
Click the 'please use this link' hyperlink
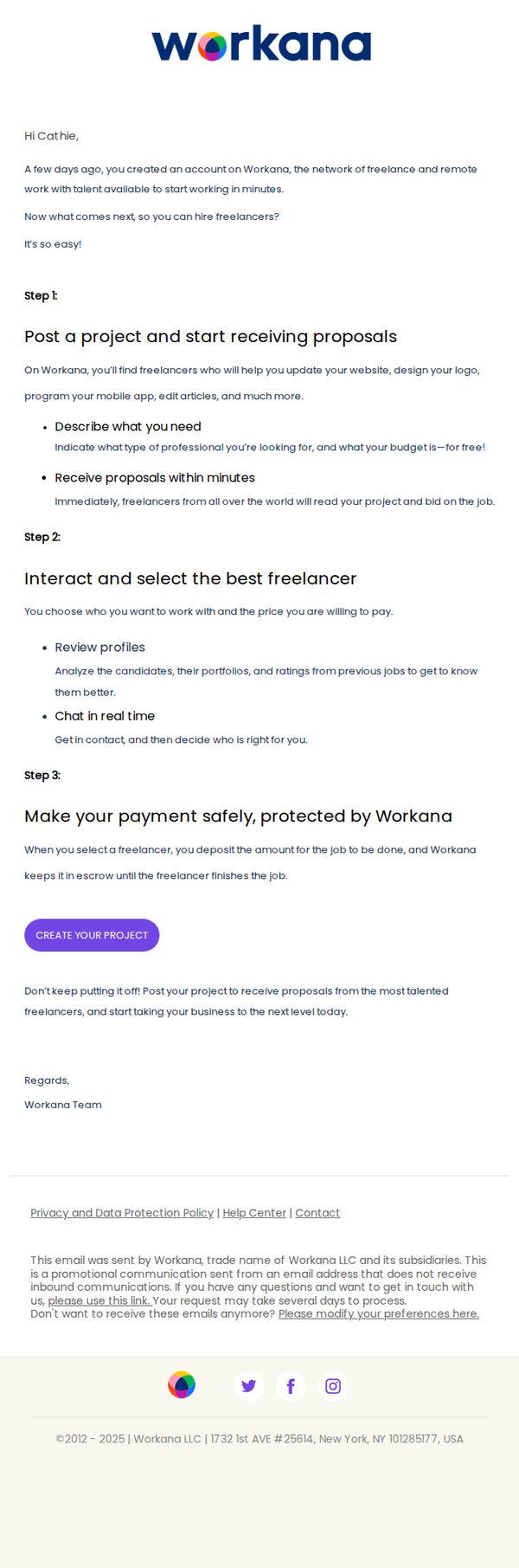click(x=99, y=1300)
